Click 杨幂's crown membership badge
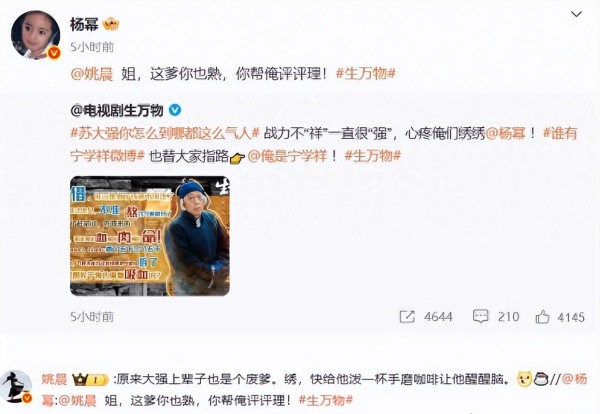This screenshot has width=600, height=414. point(111,24)
